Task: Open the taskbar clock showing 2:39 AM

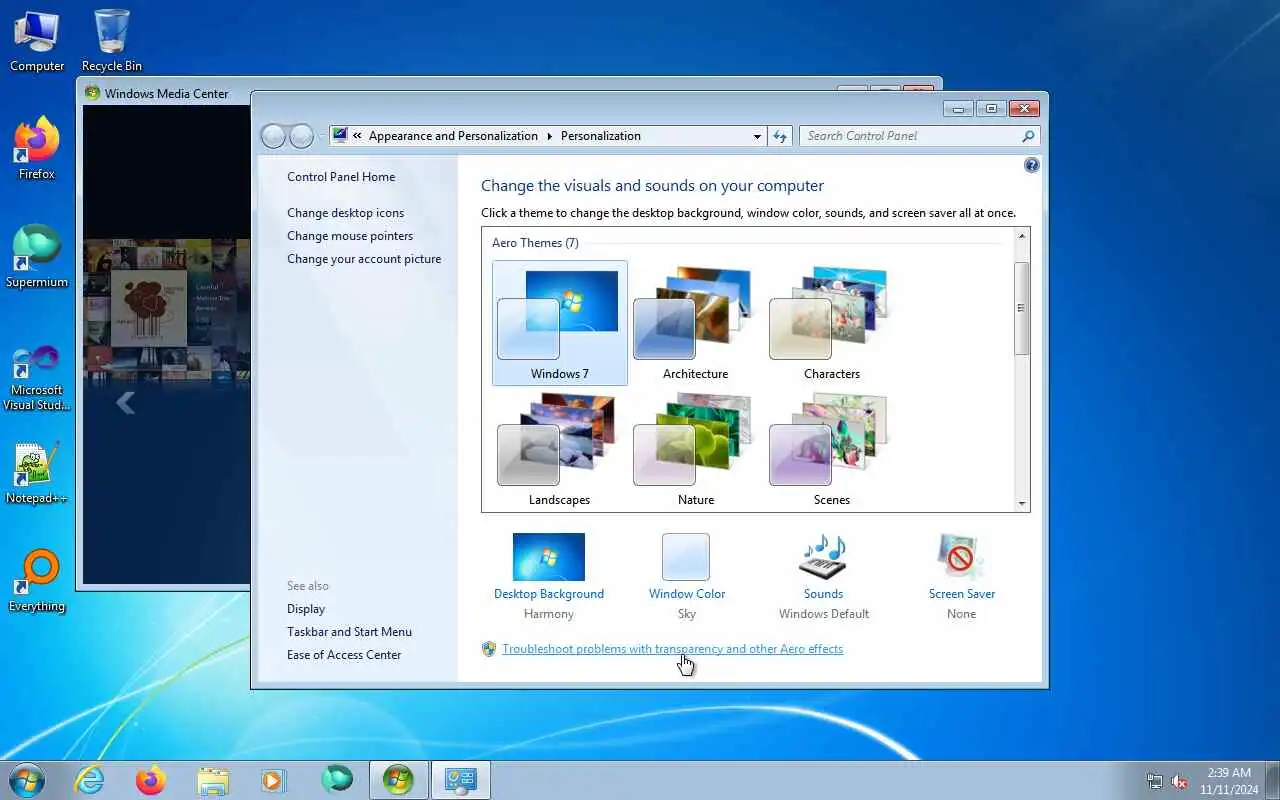Action: (1229, 781)
